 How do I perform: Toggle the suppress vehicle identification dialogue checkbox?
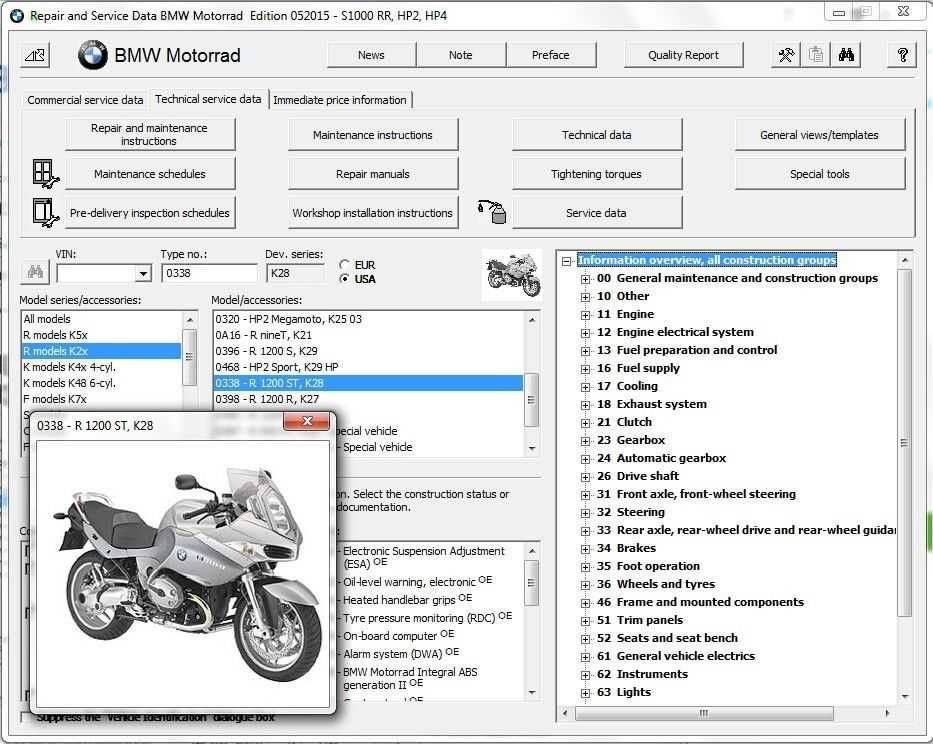pos(26,717)
